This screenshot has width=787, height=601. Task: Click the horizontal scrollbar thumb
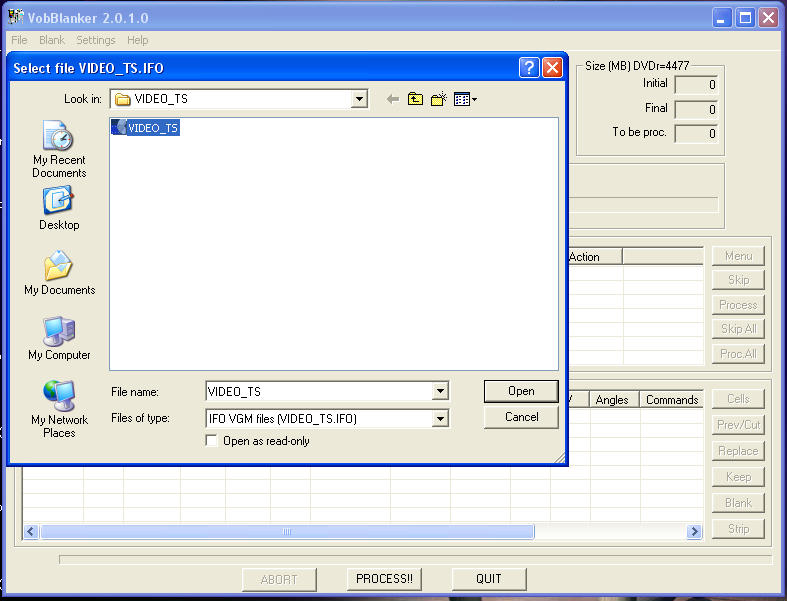[287, 531]
